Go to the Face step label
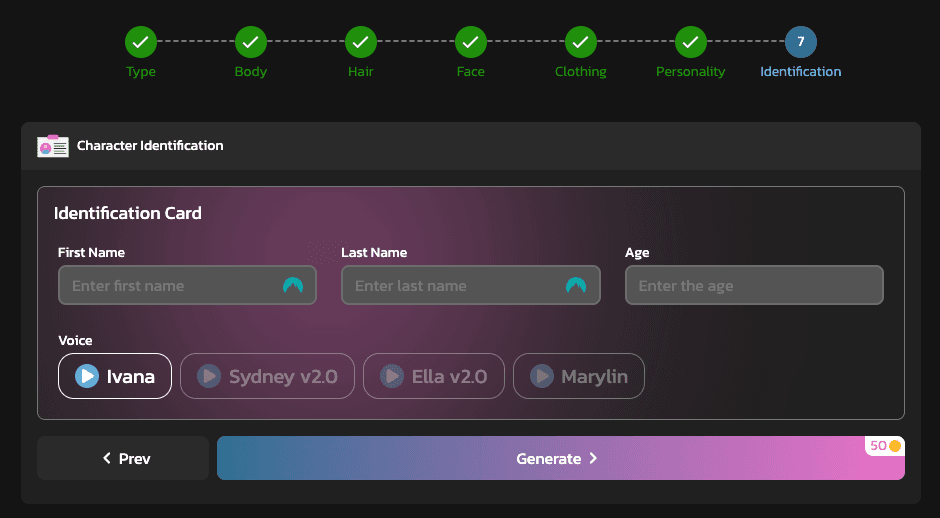The width and height of the screenshot is (940, 518). 471,71
